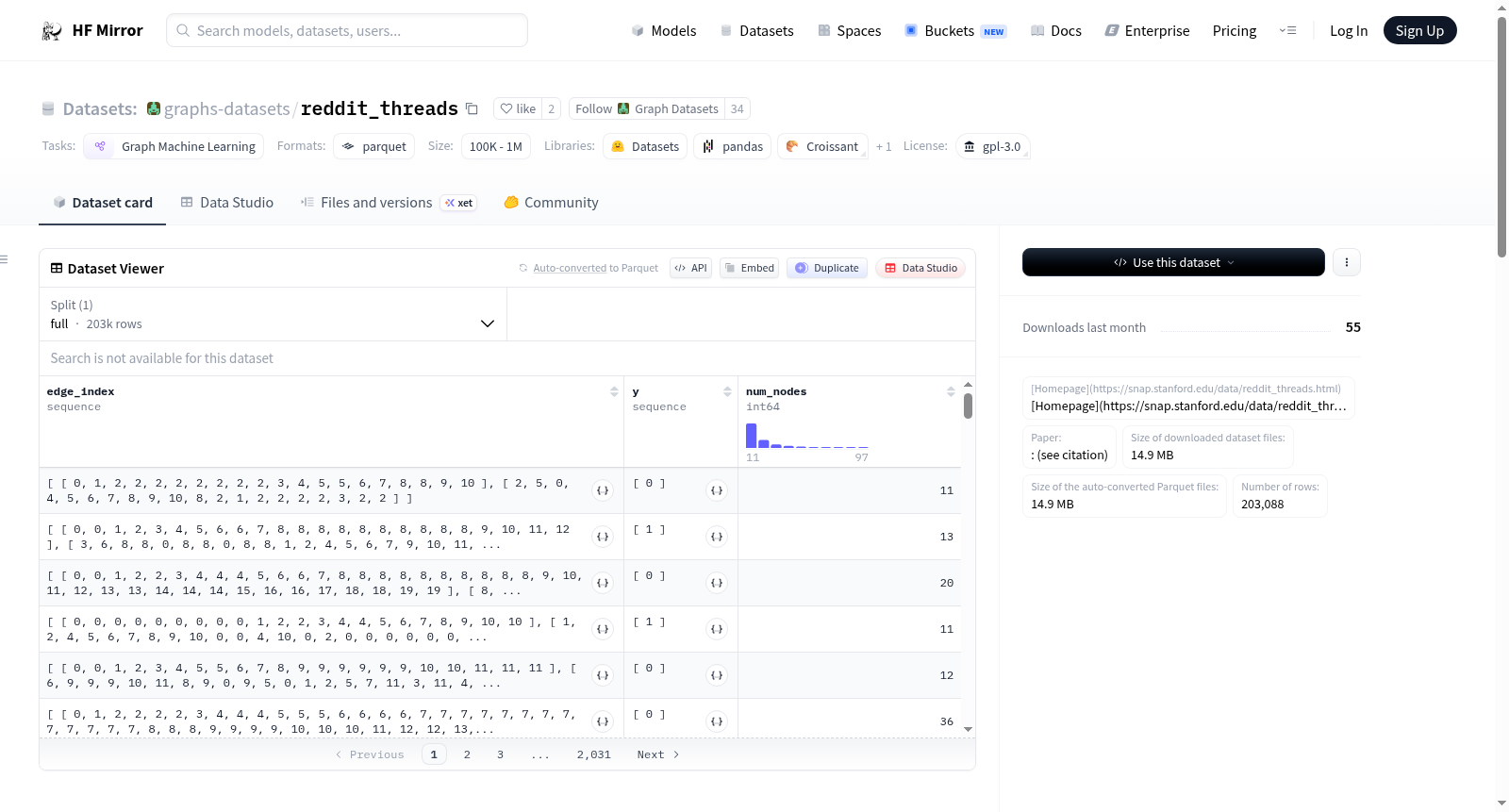1509x812 pixels.
Task: Click the num_nodes histogram tallest bar
Action: click(x=752, y=436)
